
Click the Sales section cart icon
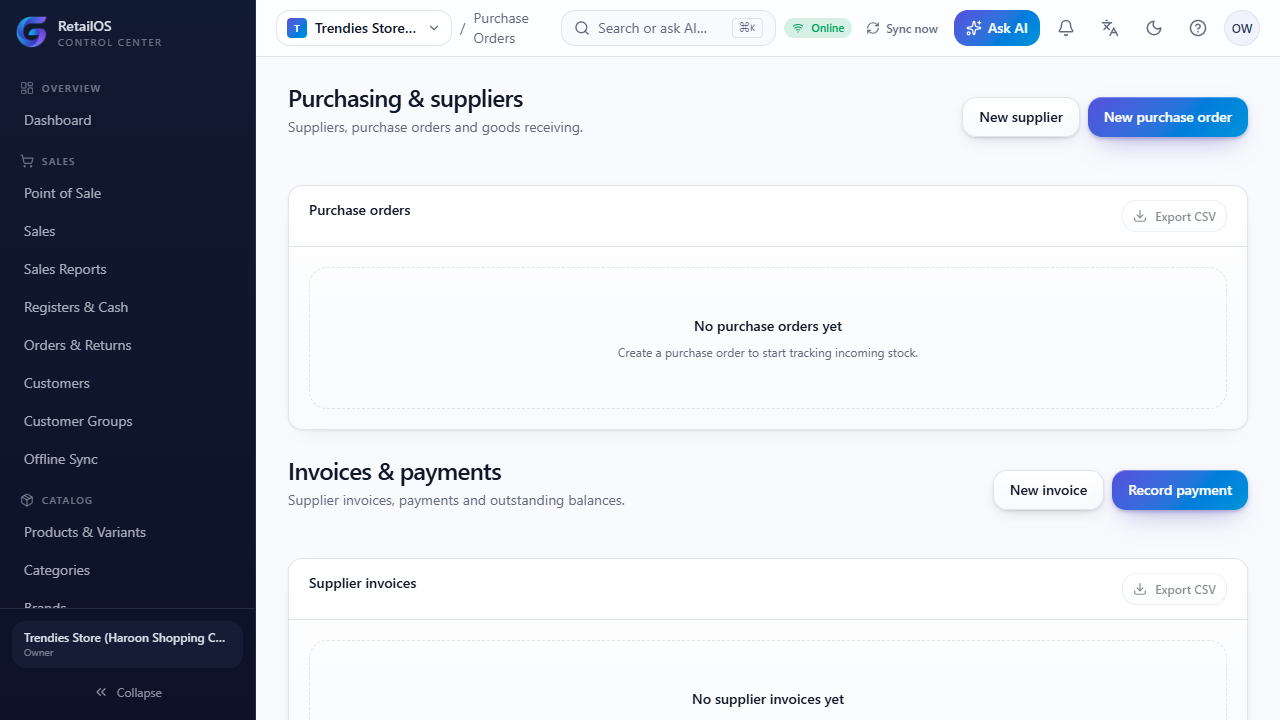(x=27, y=161)
